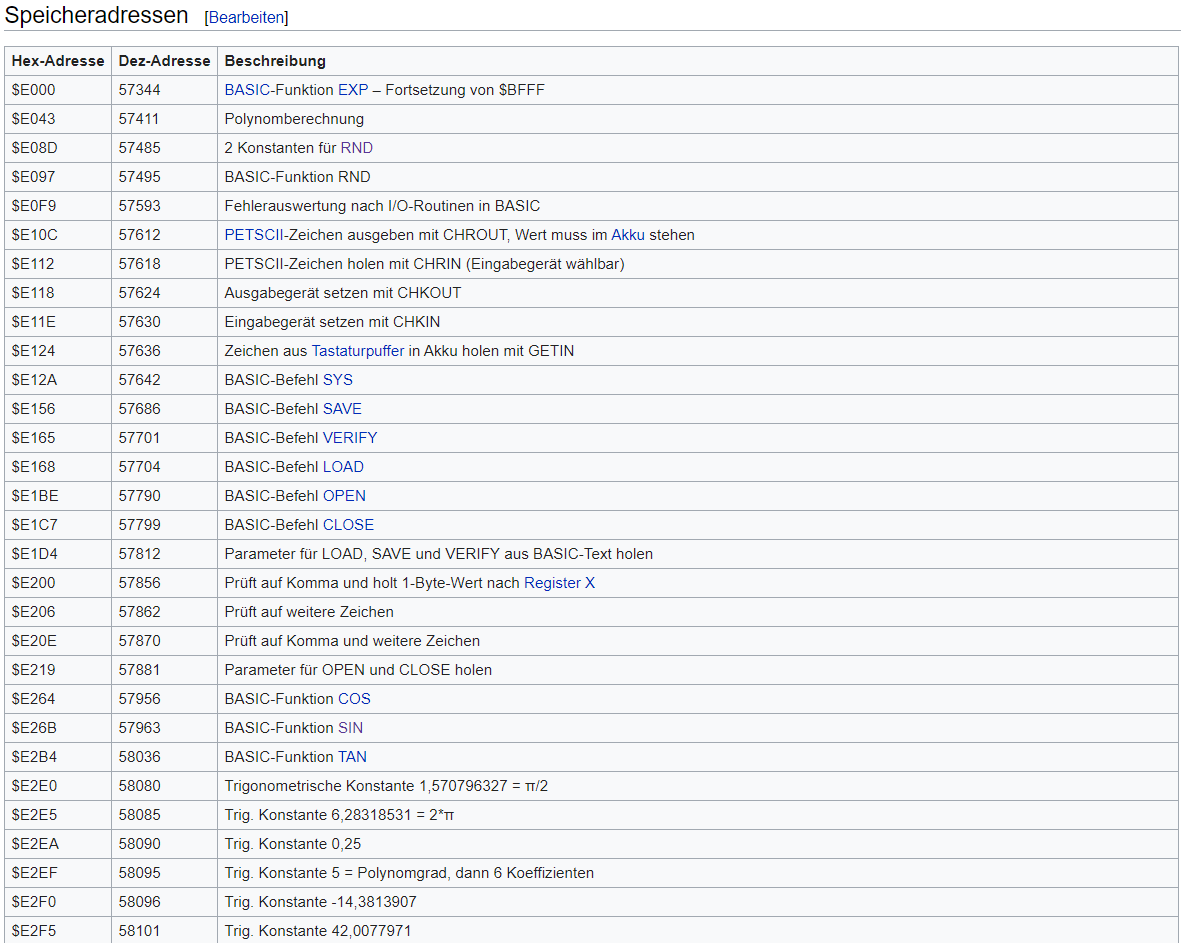The width and height of the screenshot is (1181, 943).
Task: Follow the RND link
Action: point(356,148)
